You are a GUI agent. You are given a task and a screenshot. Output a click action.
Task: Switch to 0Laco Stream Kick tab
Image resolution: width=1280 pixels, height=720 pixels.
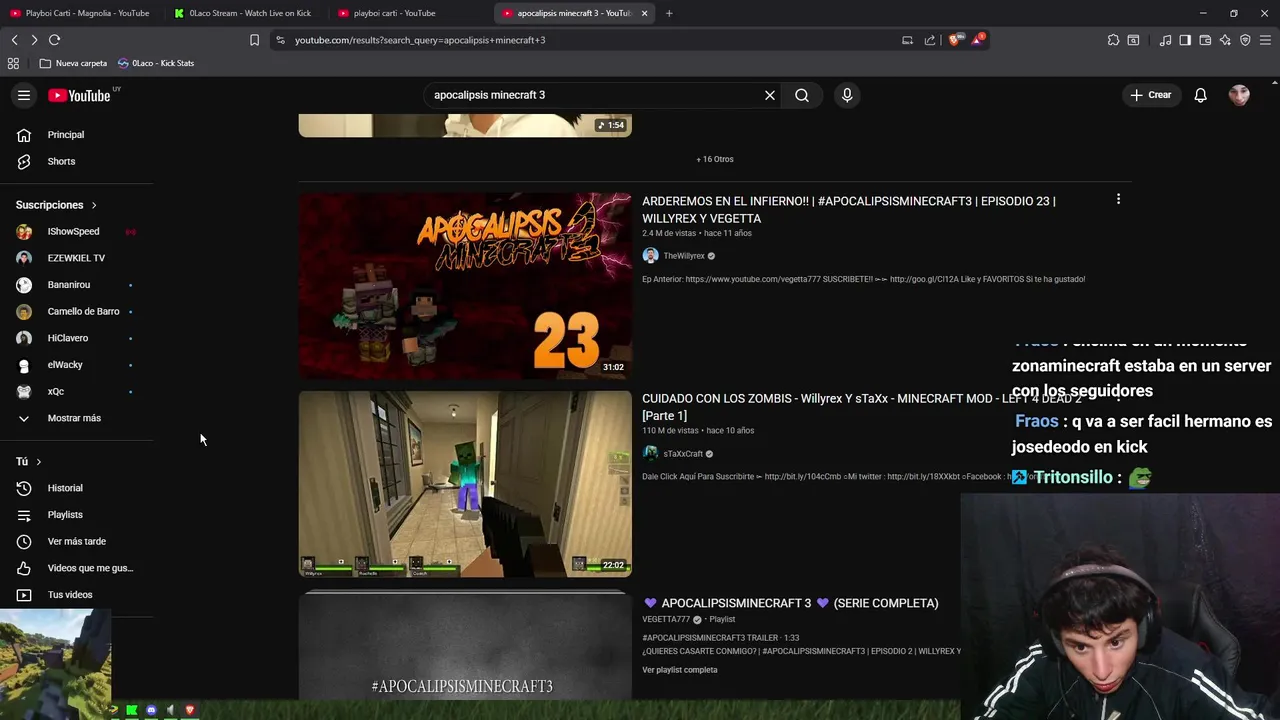(243, 13)
